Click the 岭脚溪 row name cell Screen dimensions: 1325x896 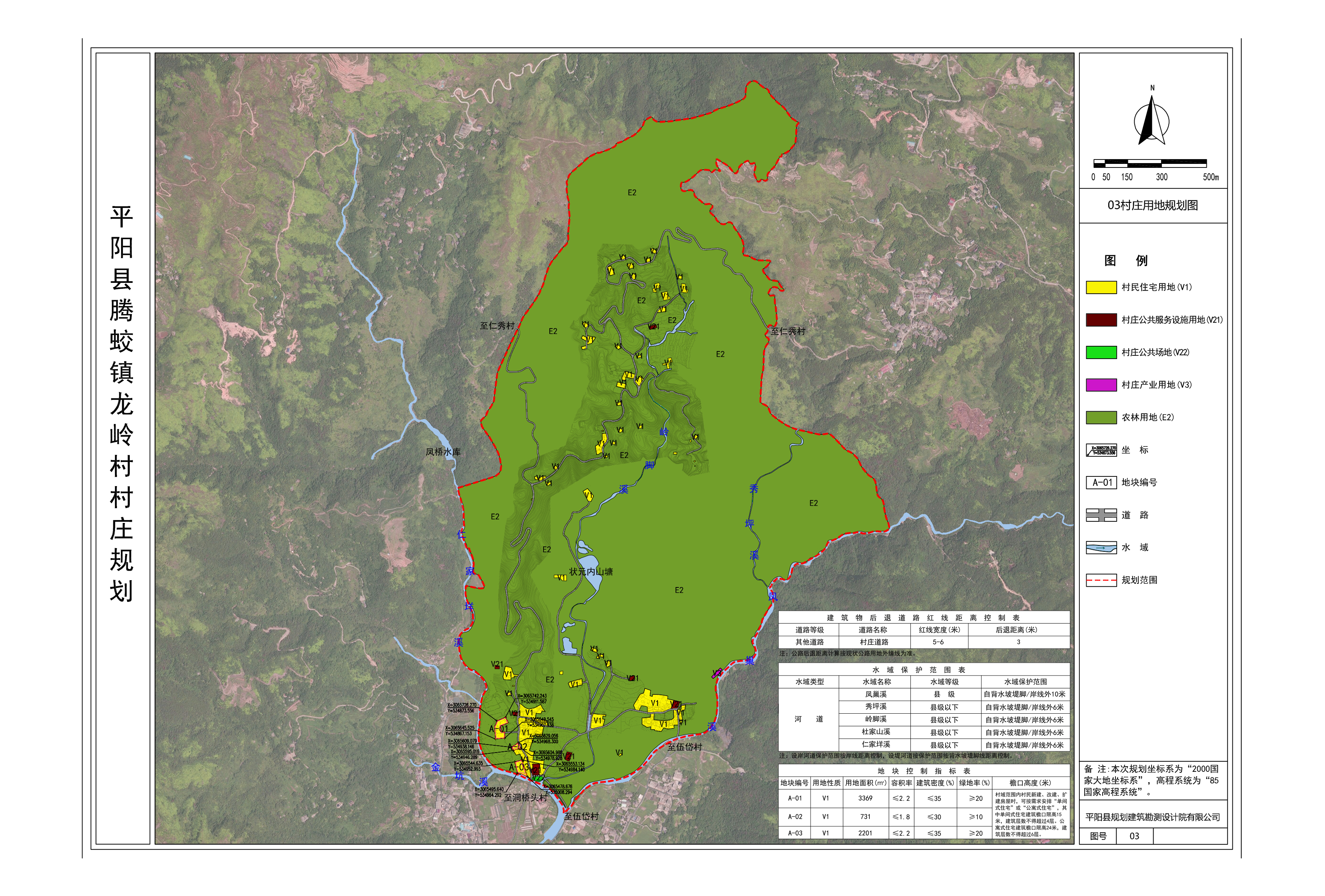coord(876,719)
